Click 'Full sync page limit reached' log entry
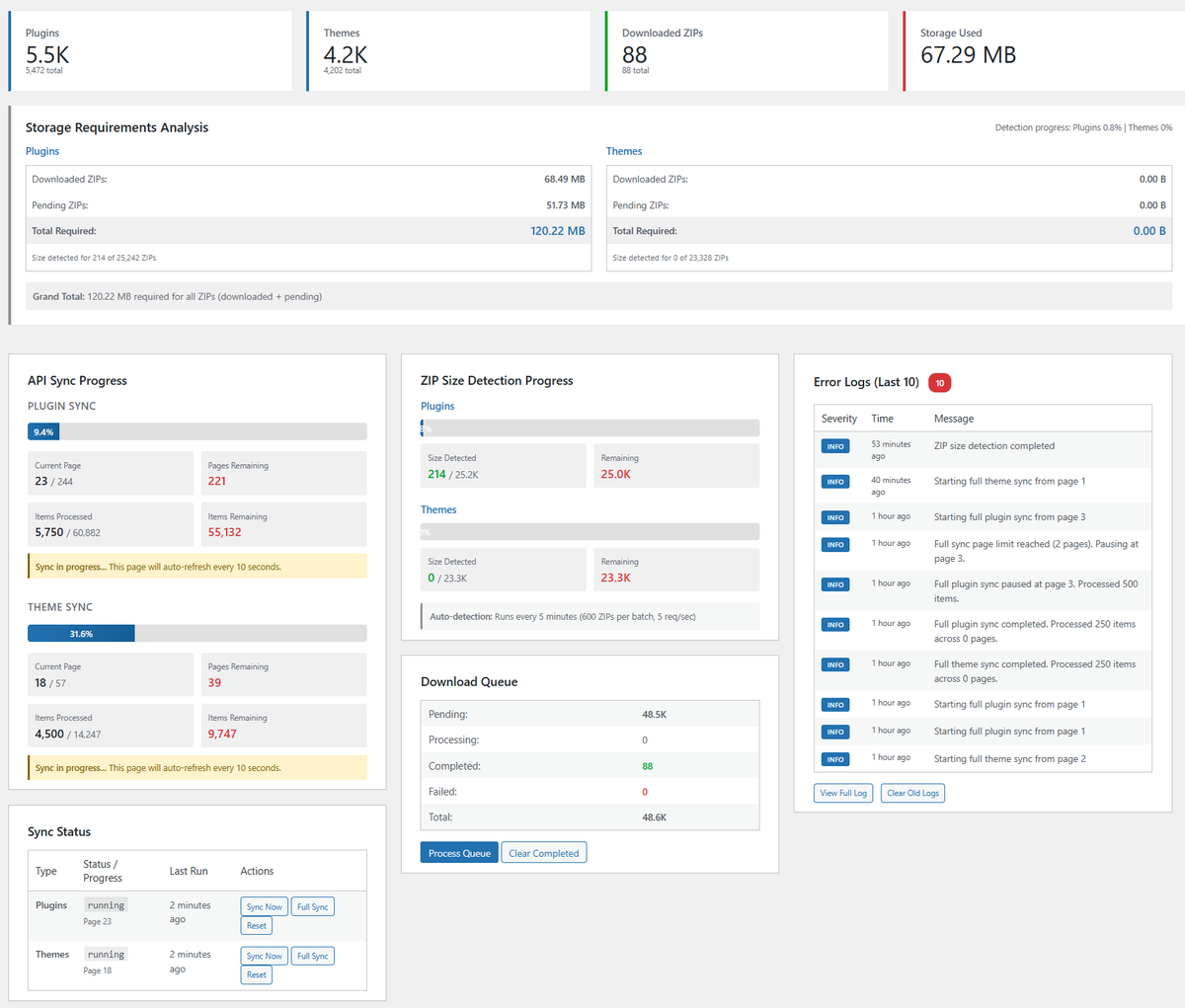1185x1008 pixels. coord(983,550)
